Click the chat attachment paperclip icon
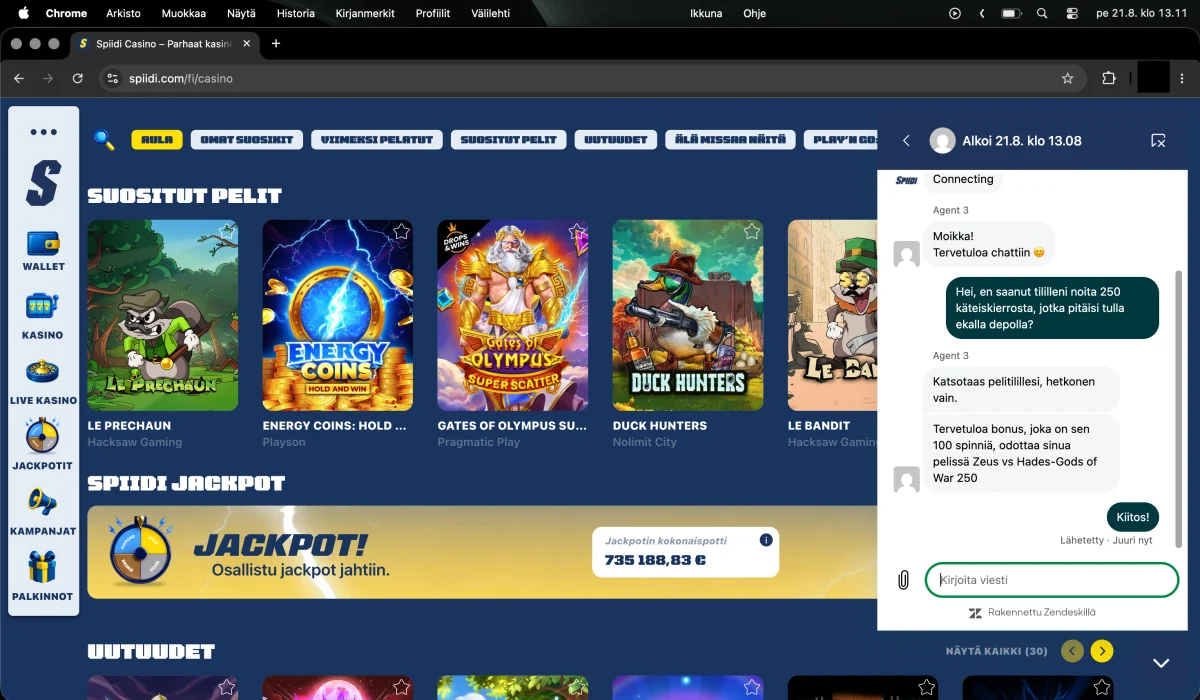The height and width of the screenshot is (700, 1200). [903, 580]
